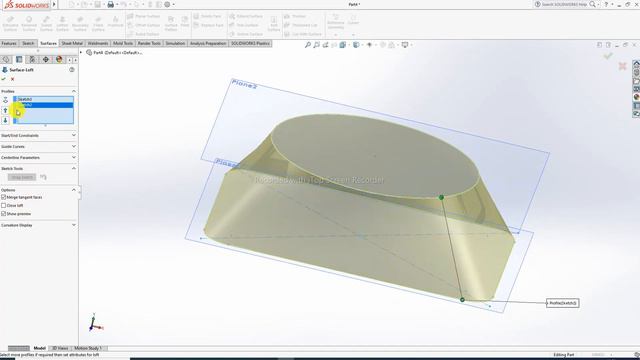Screen dimensions: 640x360
Task: Click the Extruded Surface tool
Action: point(11,24)
